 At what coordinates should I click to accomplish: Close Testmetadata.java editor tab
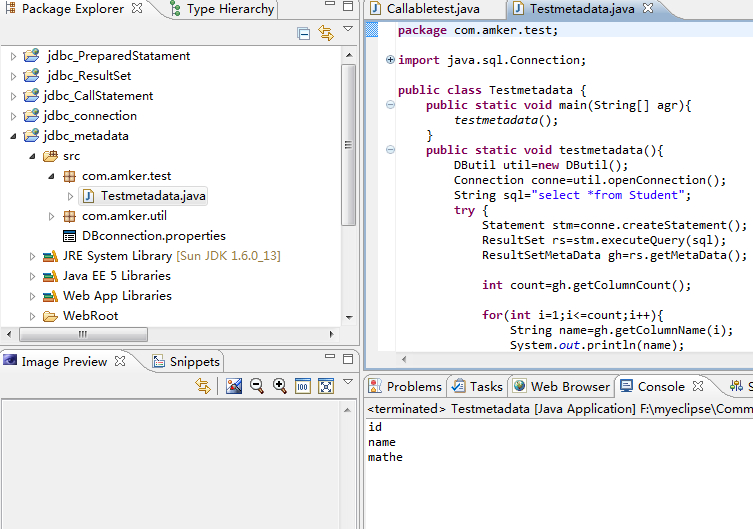tap(648, 8)
